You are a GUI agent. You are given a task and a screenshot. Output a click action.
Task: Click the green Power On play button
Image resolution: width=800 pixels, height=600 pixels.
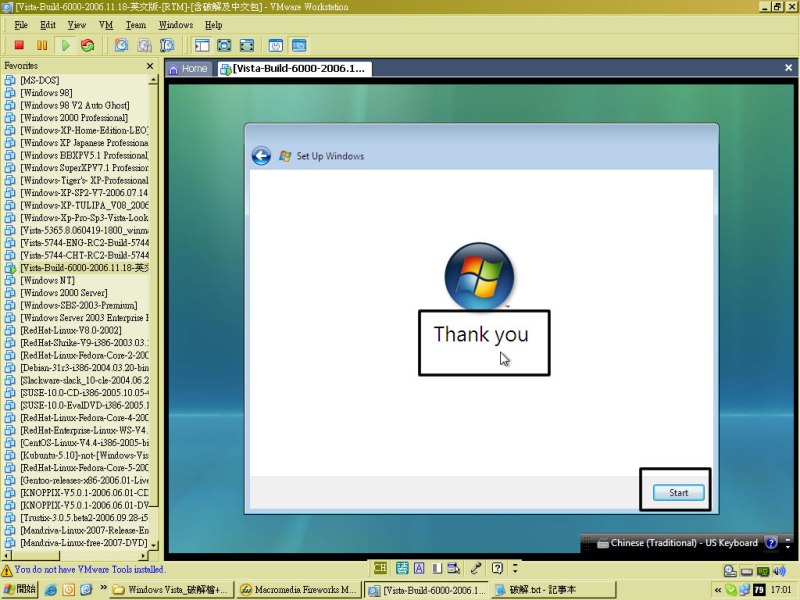pyautogui.click(x=65, y=45)
